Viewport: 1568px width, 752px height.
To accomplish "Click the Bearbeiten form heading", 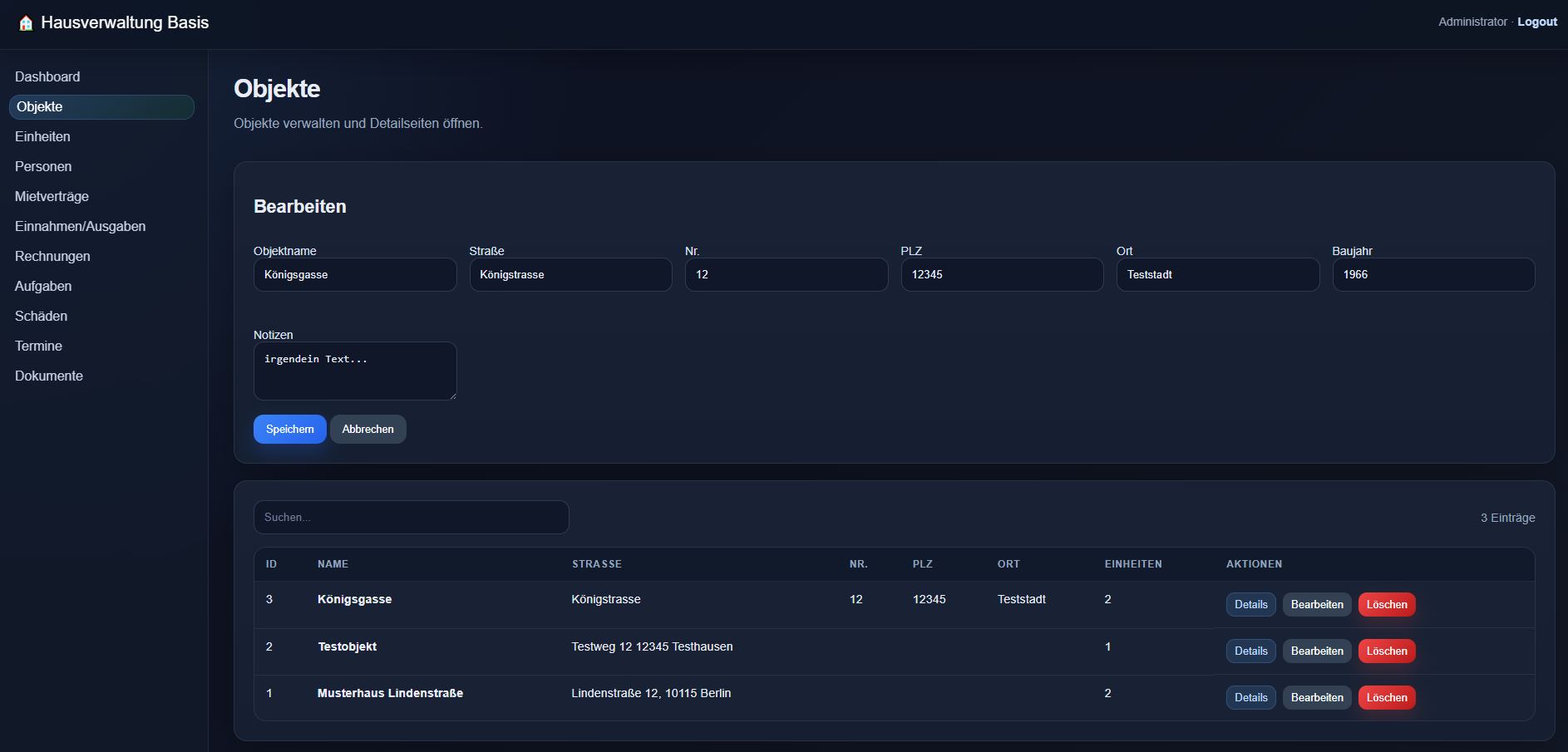I will (300, 207).
